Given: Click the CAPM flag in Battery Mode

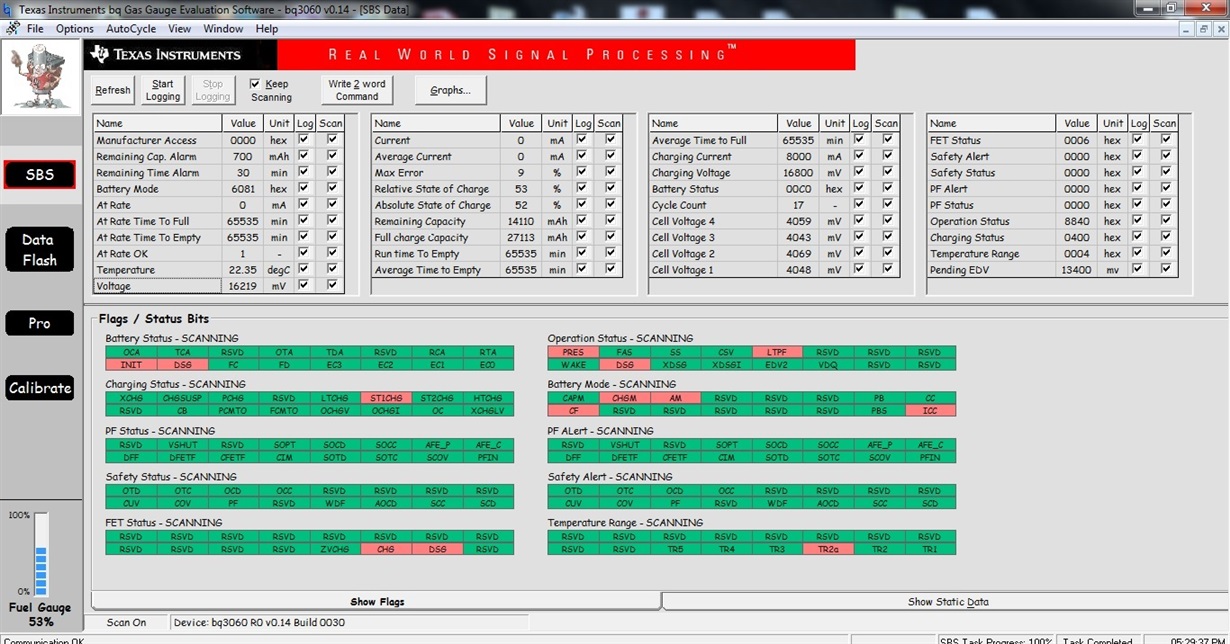Looking at the screenshot, I should point(573,398).
